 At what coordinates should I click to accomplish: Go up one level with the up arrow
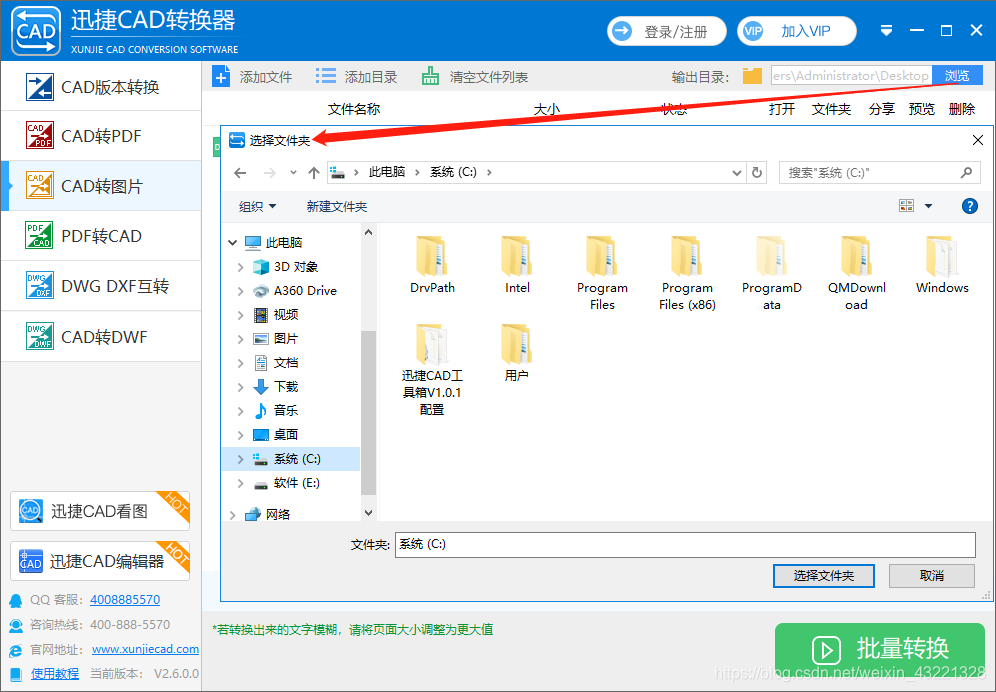(x=314, y=172)
